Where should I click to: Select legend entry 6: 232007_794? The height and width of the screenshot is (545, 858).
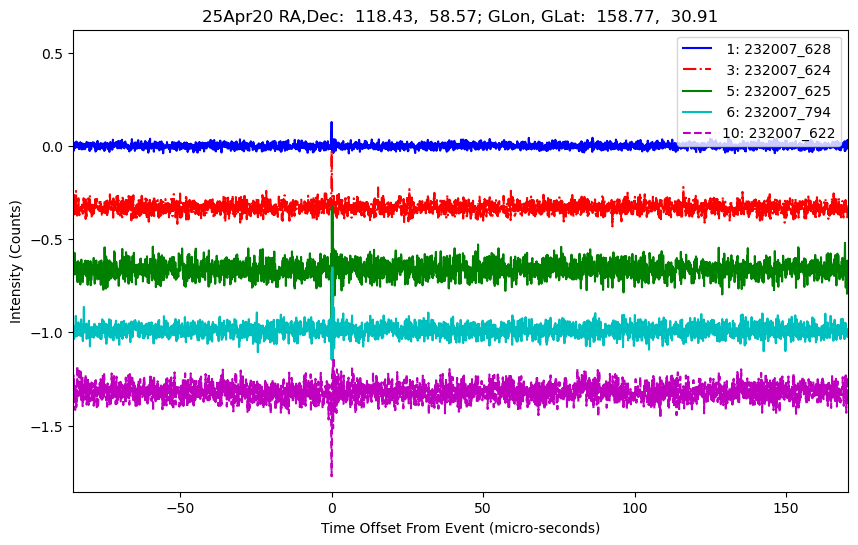[x=779, y=112]
